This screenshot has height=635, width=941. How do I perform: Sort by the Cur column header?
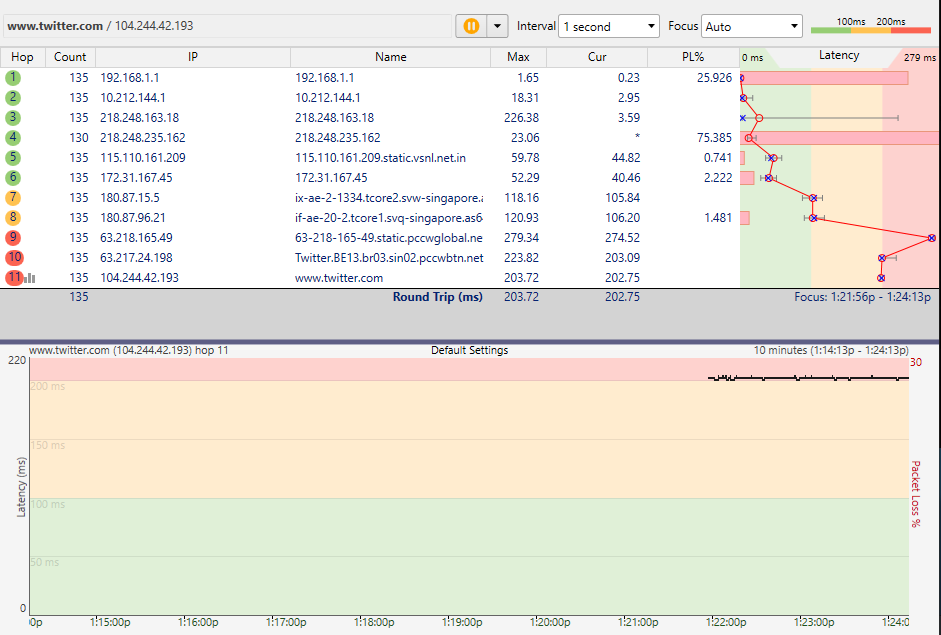coord(597,57)
